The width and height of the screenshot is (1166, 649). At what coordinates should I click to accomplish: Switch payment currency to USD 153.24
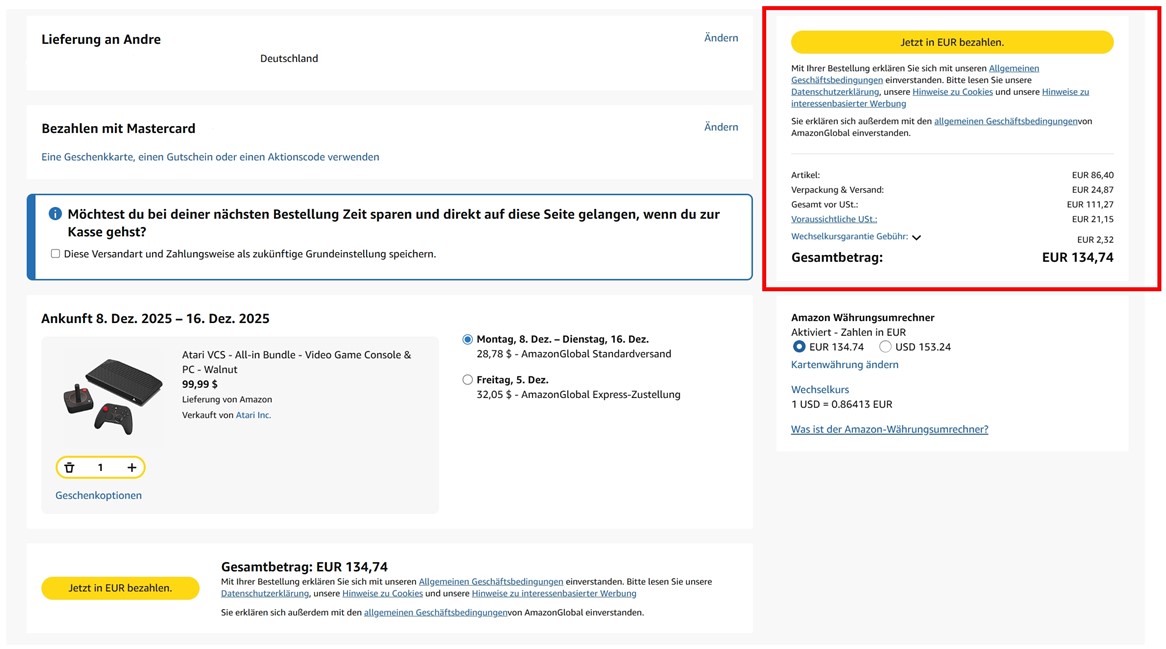coord(885,347)
